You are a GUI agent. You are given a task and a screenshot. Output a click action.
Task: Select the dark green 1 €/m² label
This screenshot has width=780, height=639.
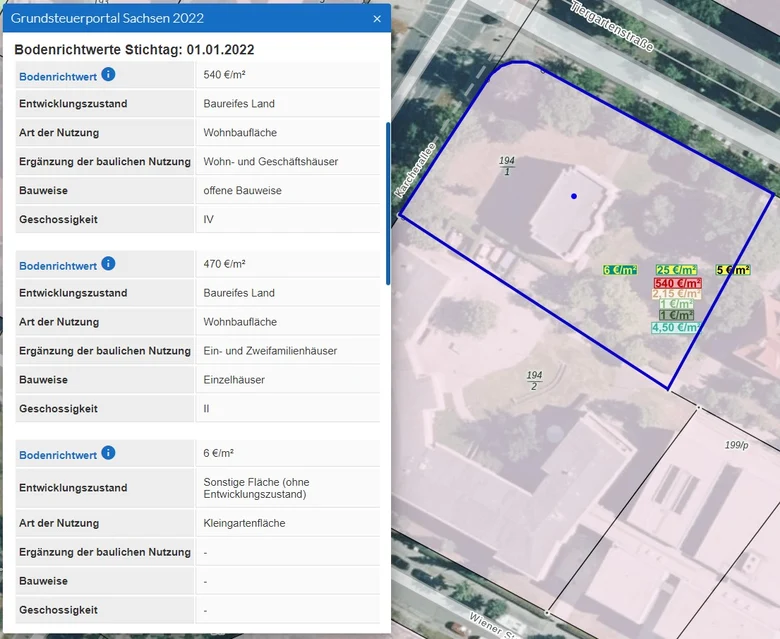click(x=676, y=315)
